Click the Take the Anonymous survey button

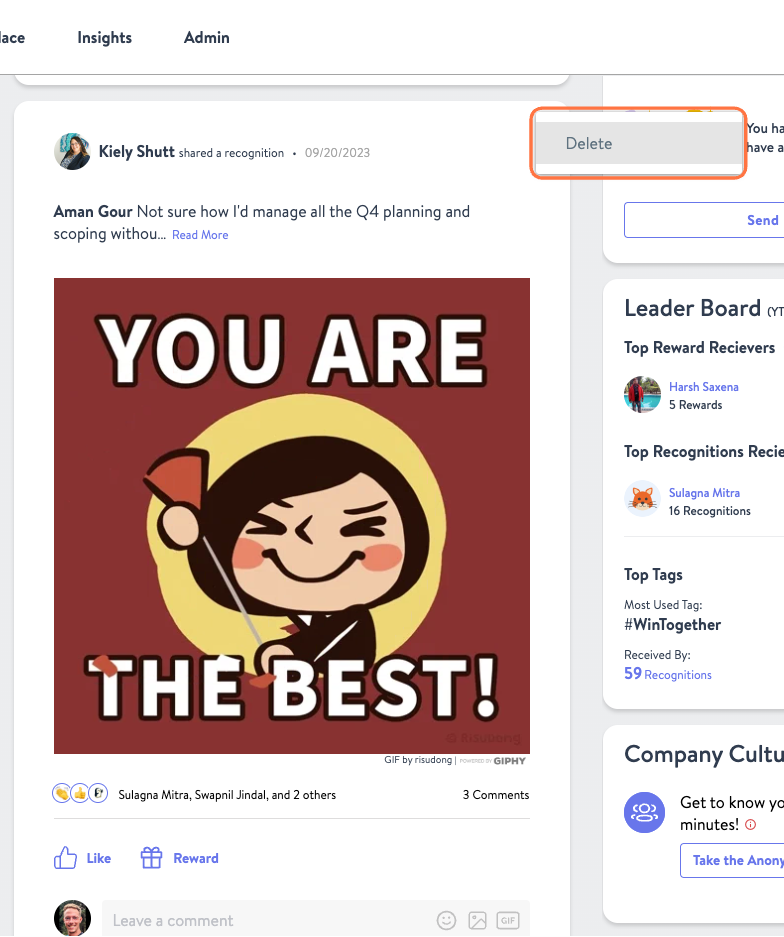(x=732, y=860)
